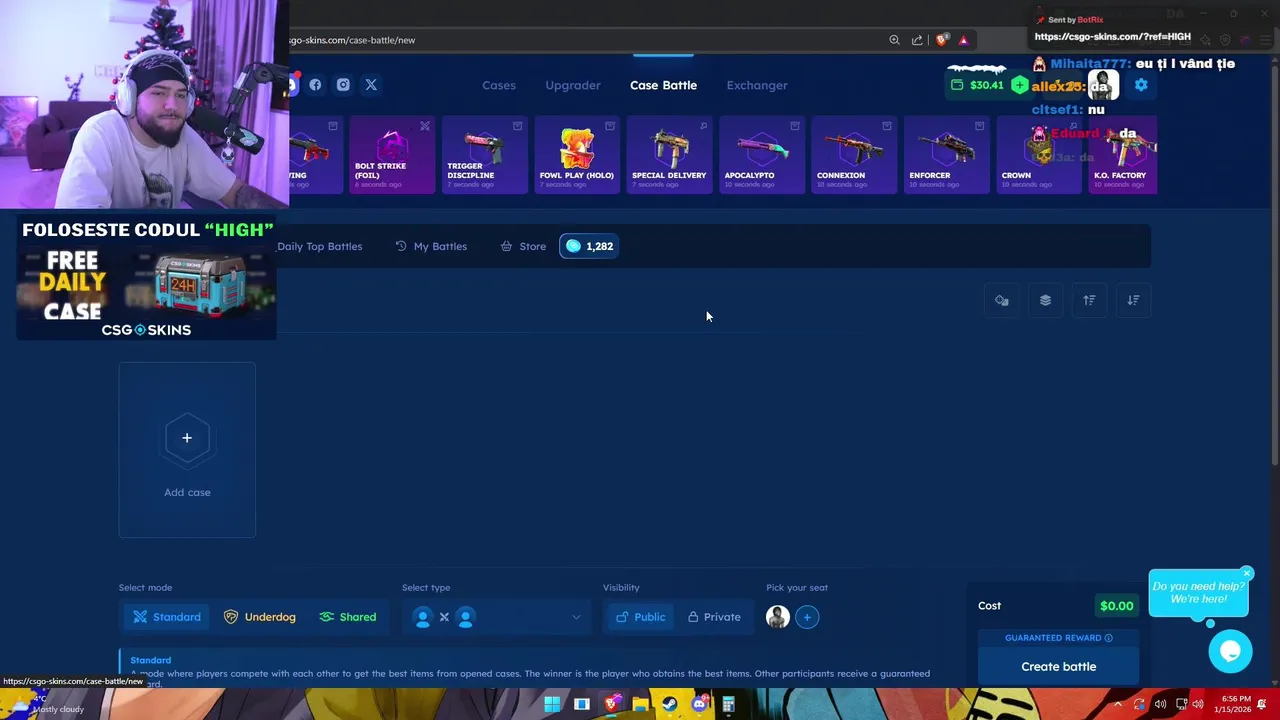Open Discord from the taskbar
Screen dimensions: 1280x720
click(699, 705)
